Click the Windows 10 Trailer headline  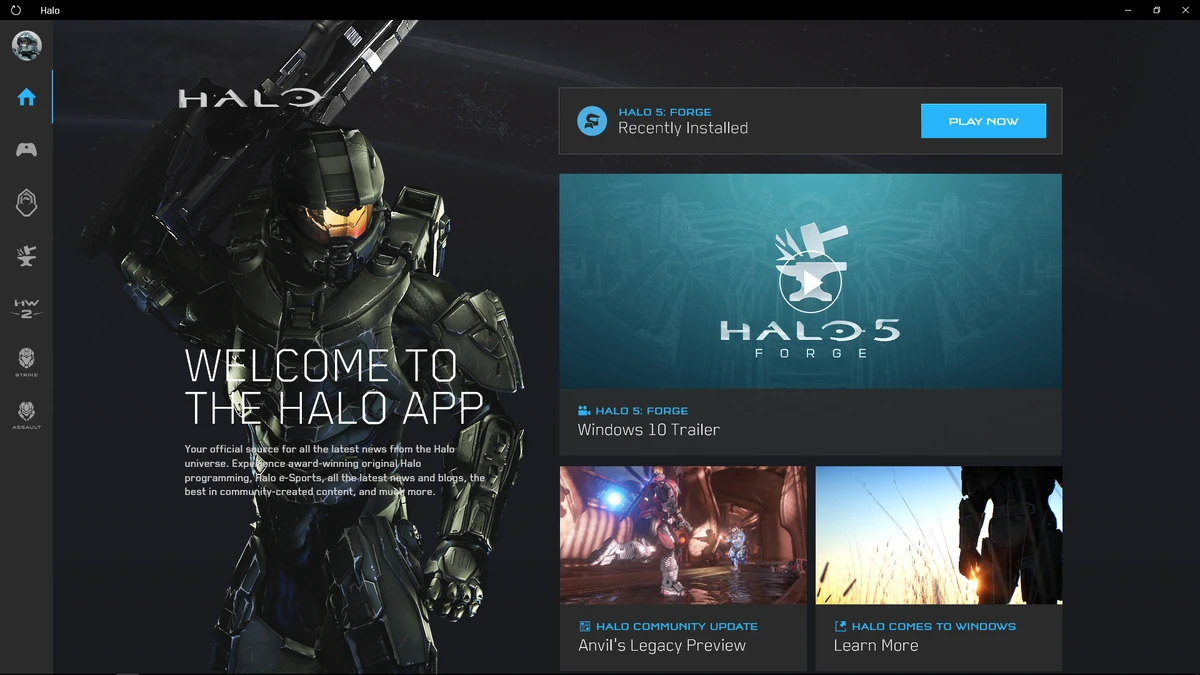pos(649,429)
